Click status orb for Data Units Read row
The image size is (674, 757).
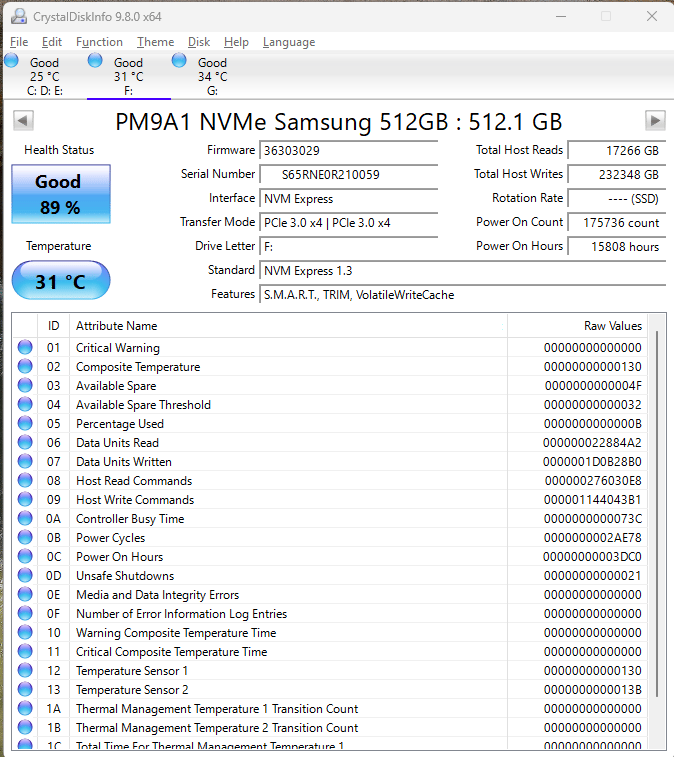click(25, 442)
